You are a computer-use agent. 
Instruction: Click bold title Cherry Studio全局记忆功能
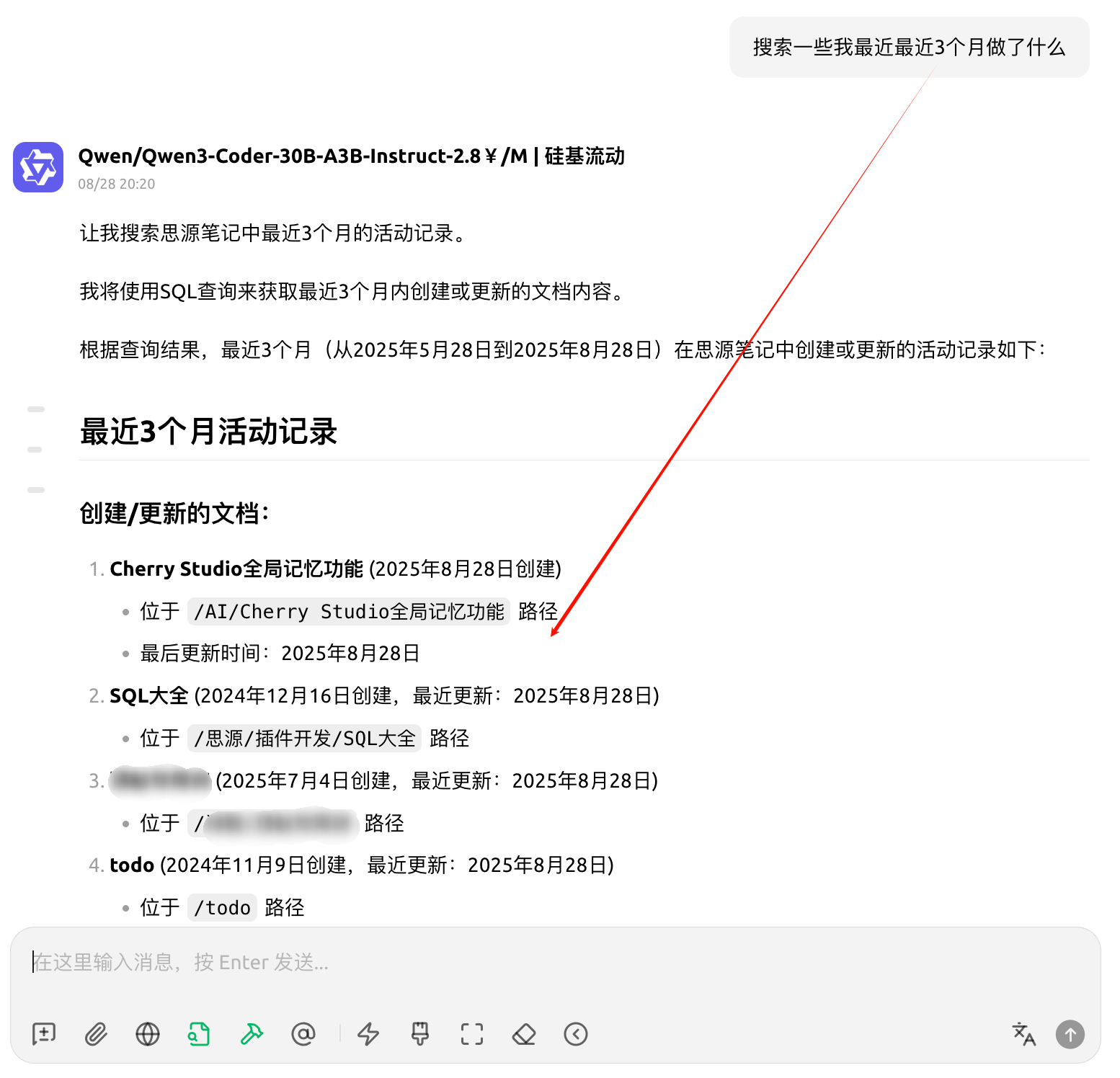[236, 569]
